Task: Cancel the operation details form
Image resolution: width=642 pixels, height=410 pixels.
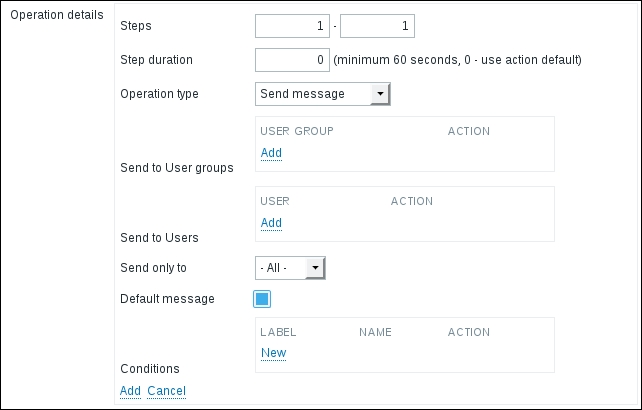Action: click(x=166, y=391)
